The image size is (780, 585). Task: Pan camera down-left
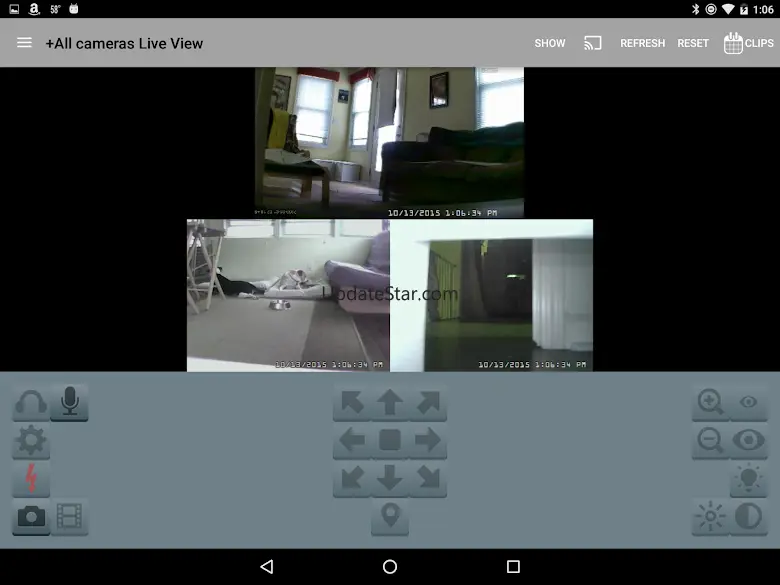point(352,479)
